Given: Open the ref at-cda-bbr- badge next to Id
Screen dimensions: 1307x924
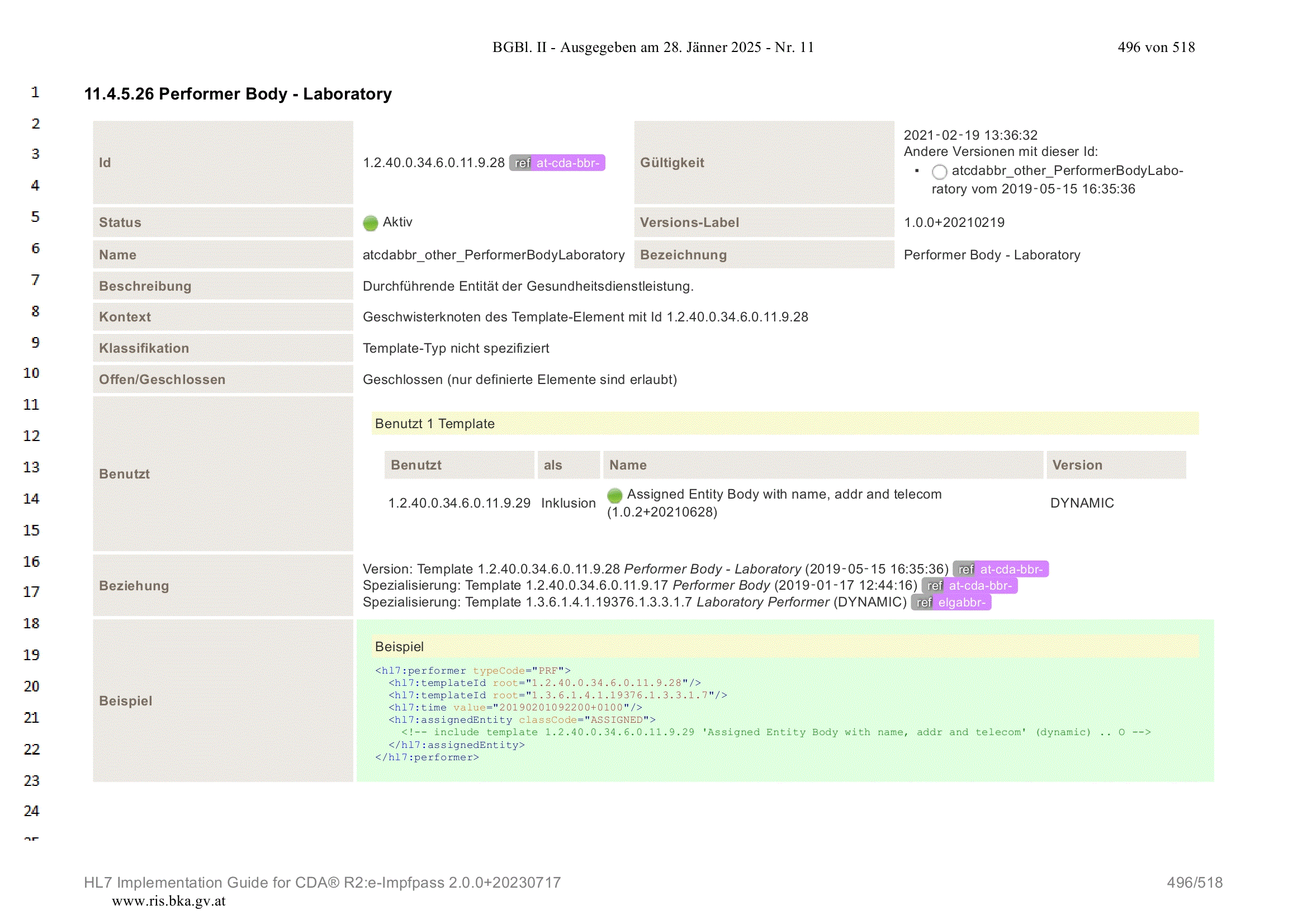Looking at the screenshot, I should click(x=557, y=163).
